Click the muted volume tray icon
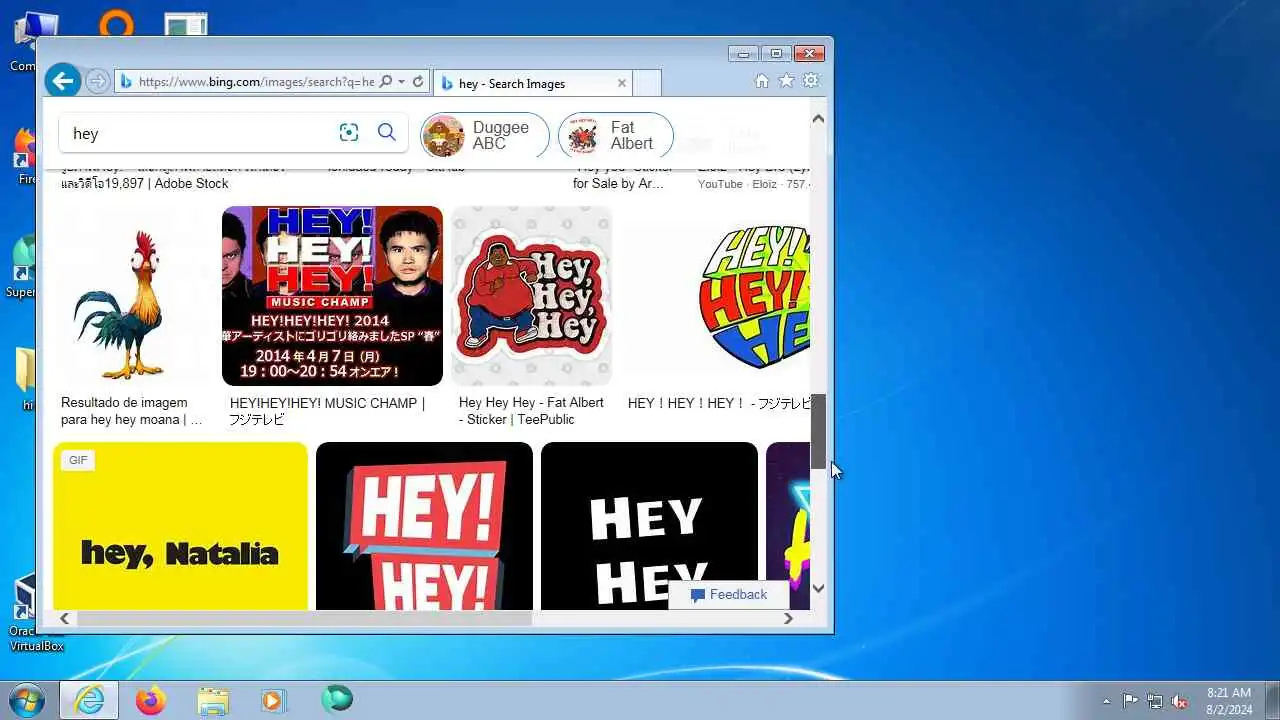This screenshot has height=720, width=1280. click(1180, 701)
